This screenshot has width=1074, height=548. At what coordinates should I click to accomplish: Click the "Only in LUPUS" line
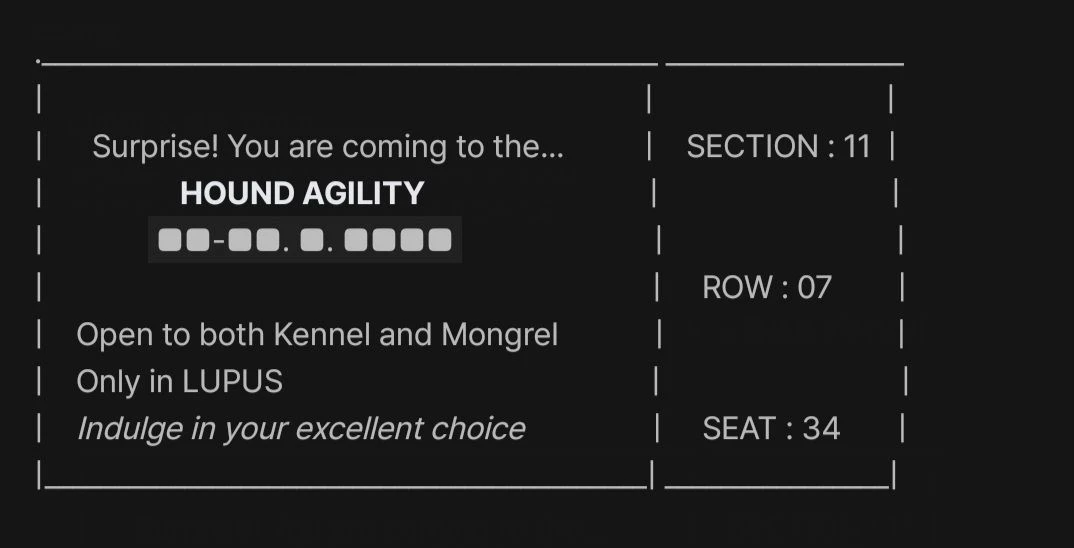pos(179,382)
